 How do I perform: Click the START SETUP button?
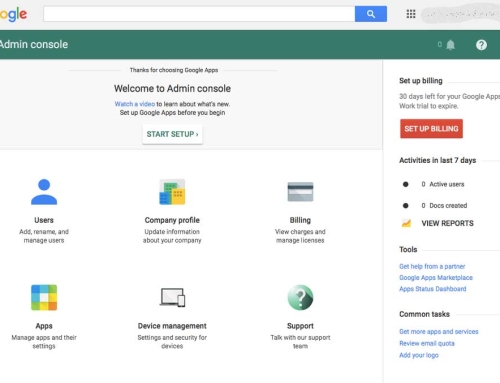172,134
